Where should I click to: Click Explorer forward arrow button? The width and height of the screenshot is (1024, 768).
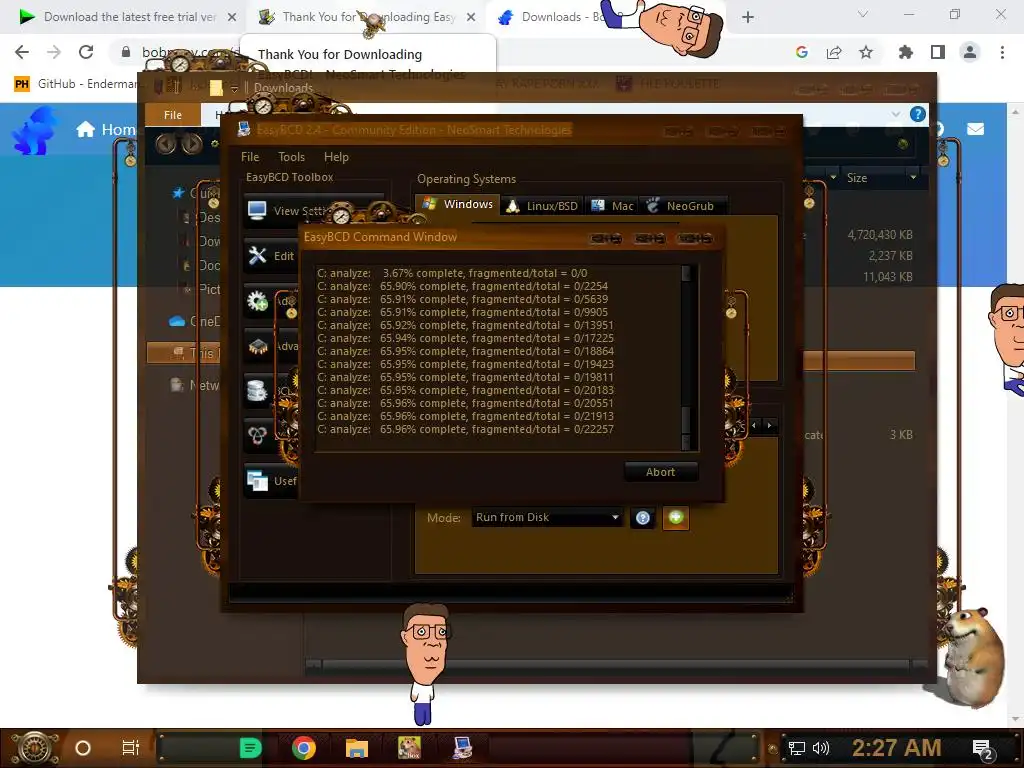[192, 143]
